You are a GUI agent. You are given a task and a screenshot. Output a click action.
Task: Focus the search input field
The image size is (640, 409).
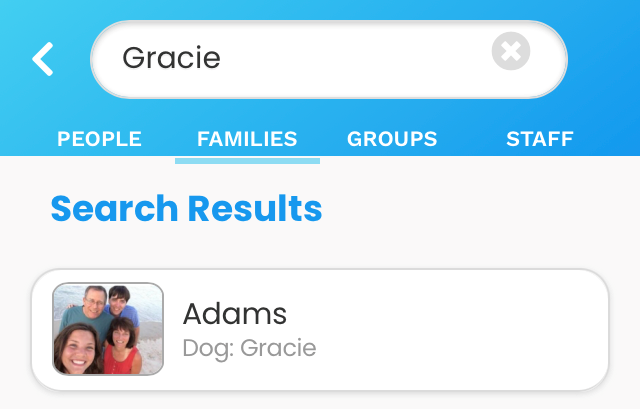pos(330,59)
